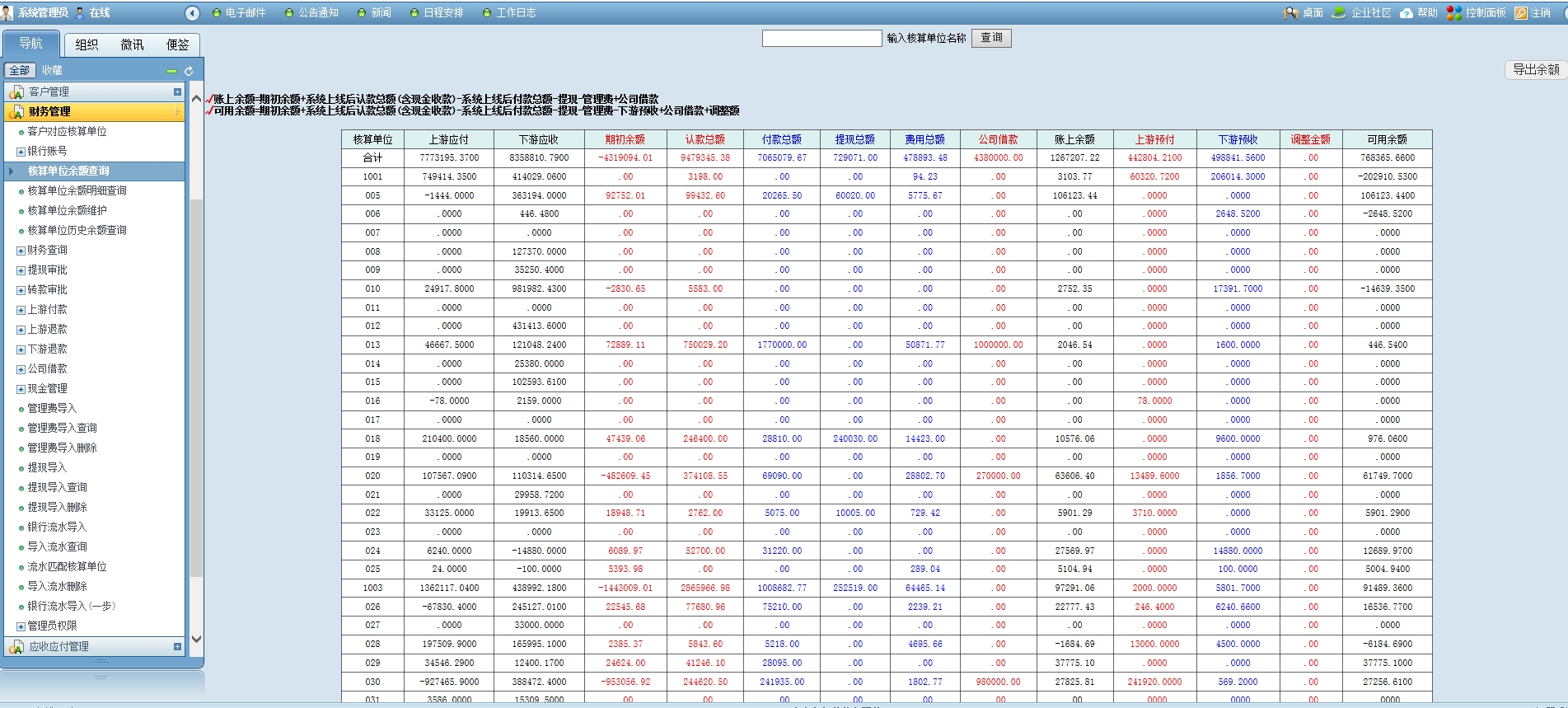Expand the 银行账号 tree node
This screenshot has width=1568, height=708.
coord(21,152)
